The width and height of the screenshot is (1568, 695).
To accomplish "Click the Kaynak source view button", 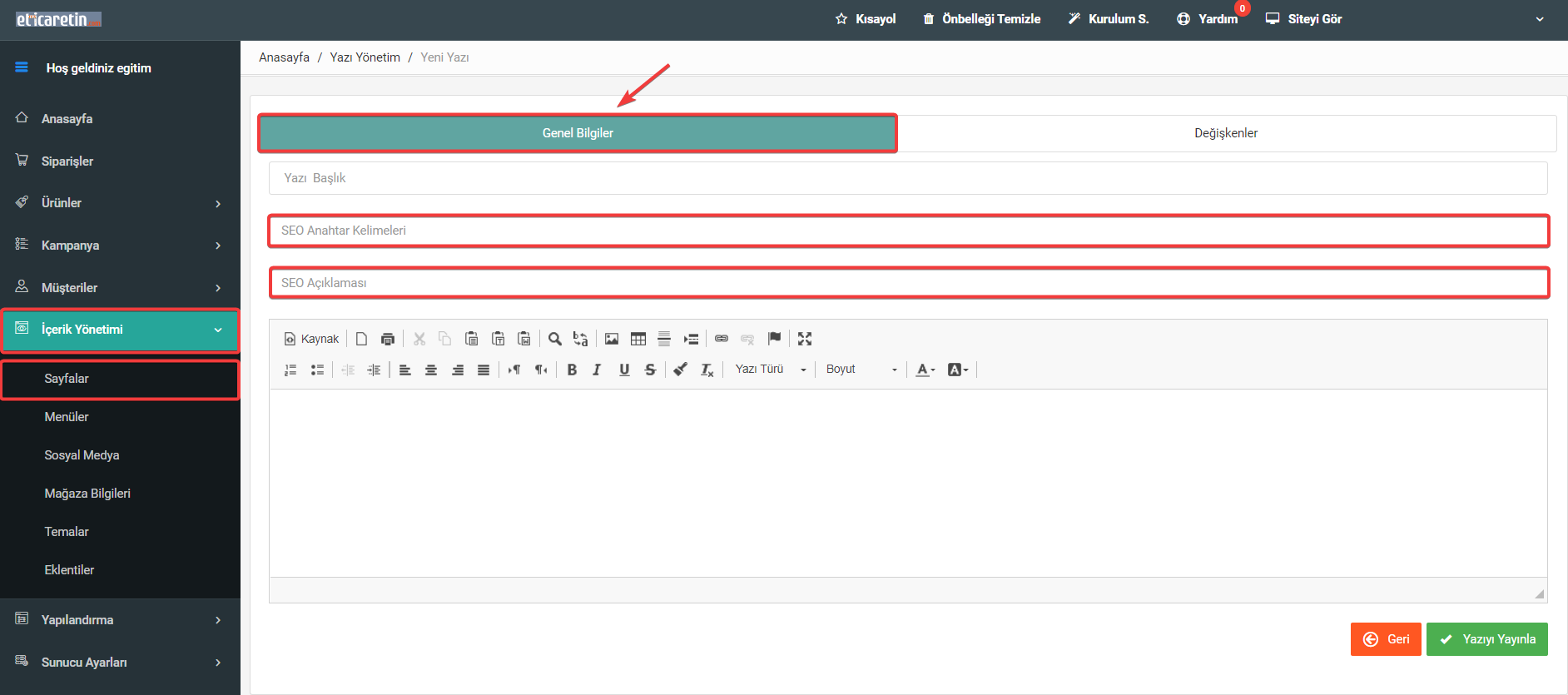I will click(x=311, y=339).
